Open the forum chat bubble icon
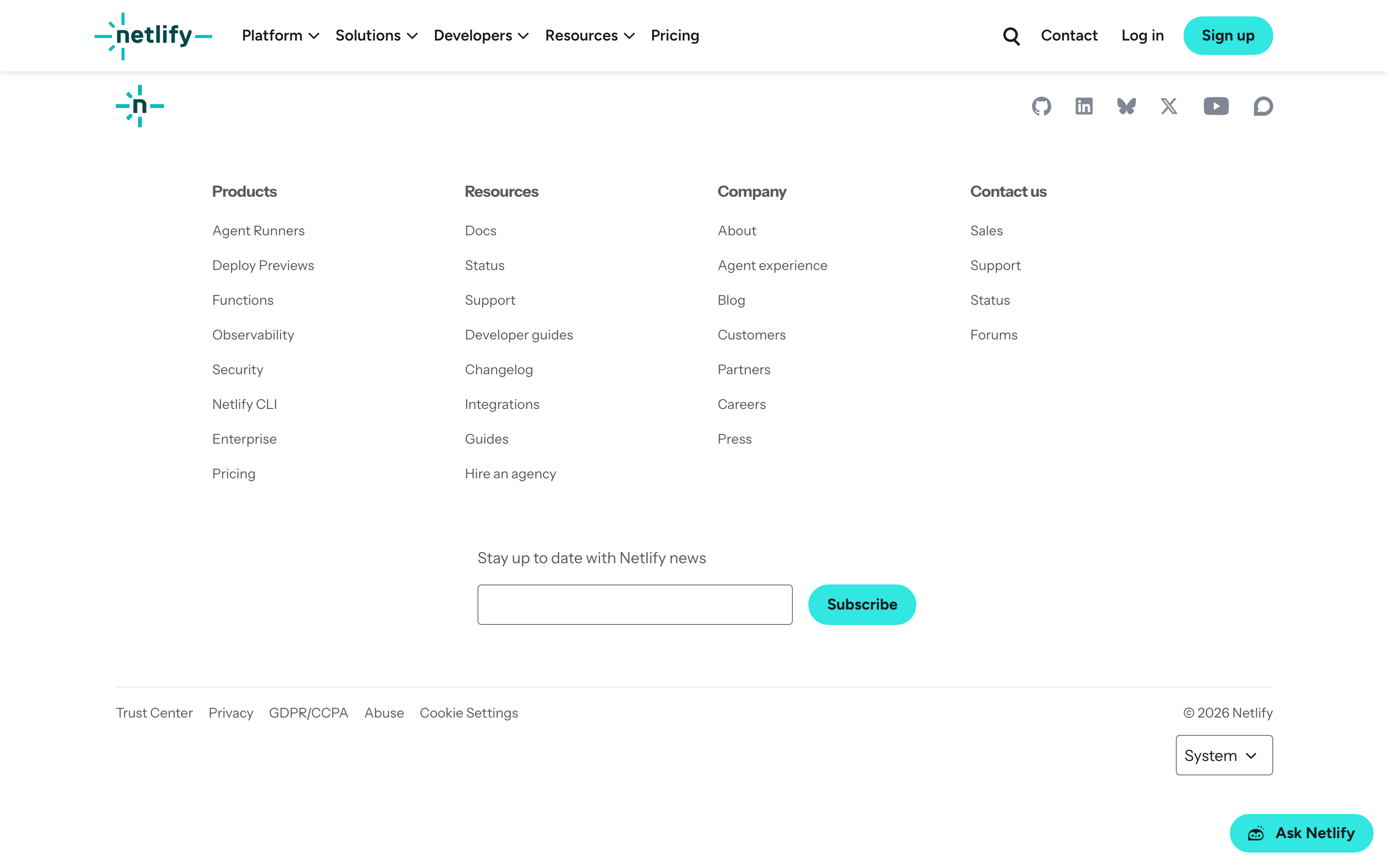 (x=1263, y=106)
